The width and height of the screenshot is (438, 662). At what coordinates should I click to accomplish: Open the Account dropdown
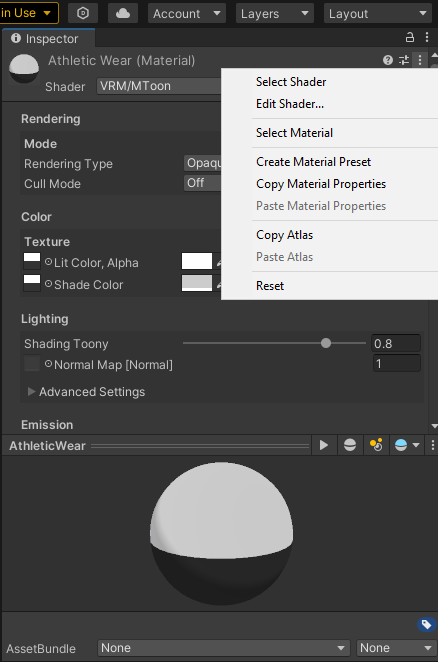(187, 13)
